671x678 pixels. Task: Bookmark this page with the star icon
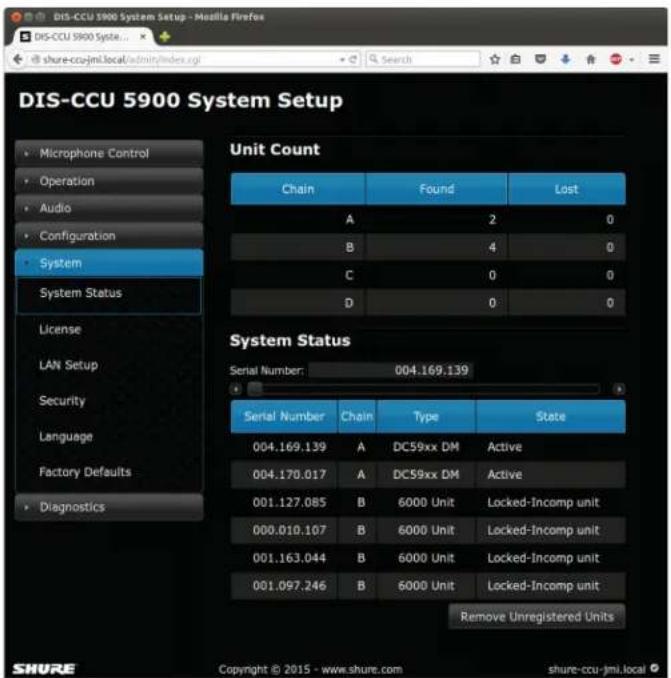[x=495, y=59]
